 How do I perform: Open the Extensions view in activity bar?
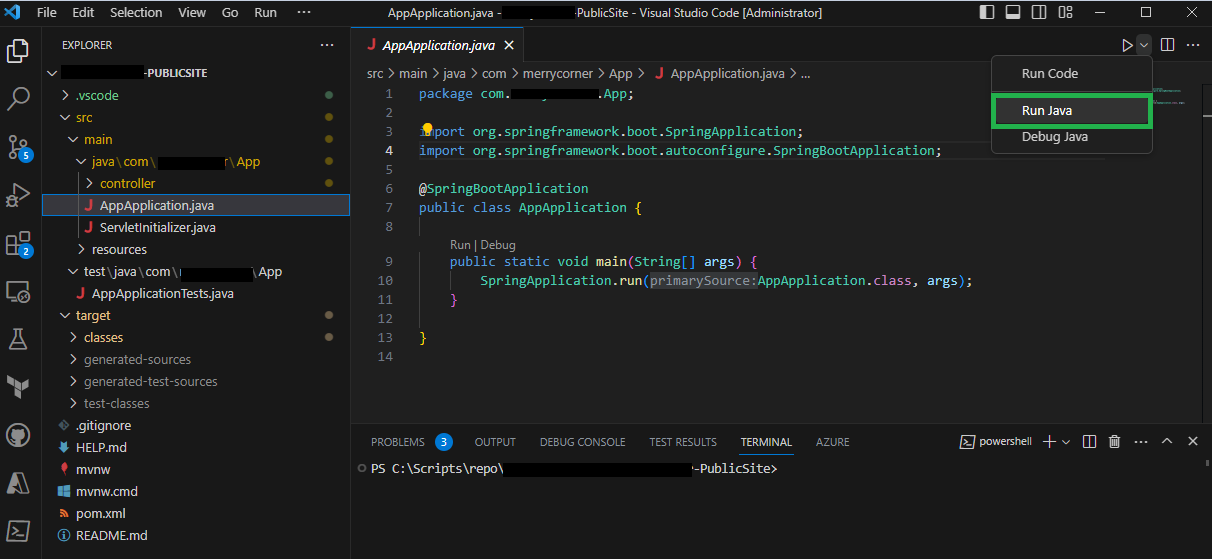point(18,243)
